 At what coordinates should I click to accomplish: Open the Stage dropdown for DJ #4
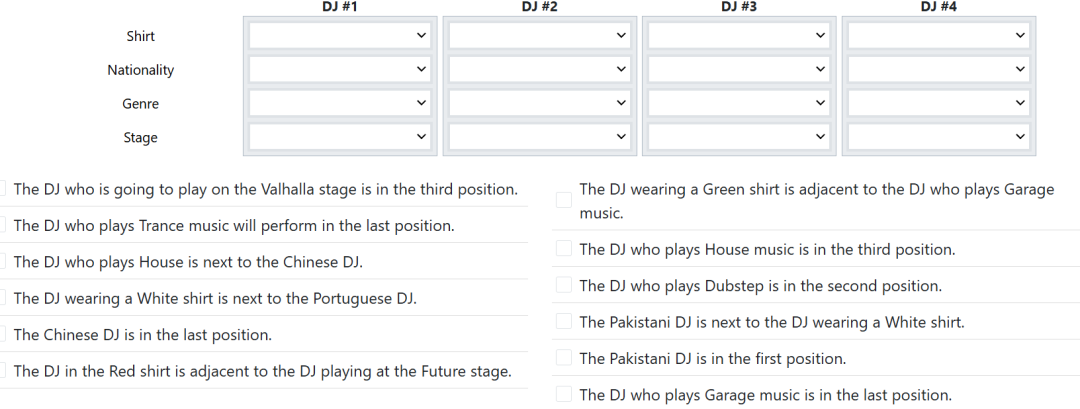coord(938,137)
